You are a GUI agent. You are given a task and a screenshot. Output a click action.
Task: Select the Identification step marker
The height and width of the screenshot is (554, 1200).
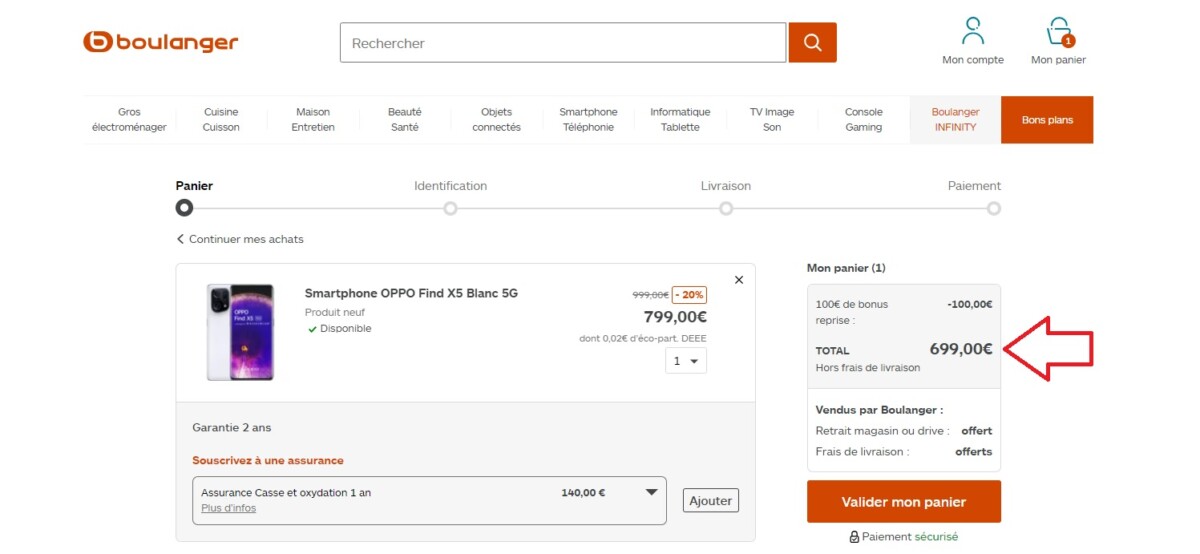(450, 208)
